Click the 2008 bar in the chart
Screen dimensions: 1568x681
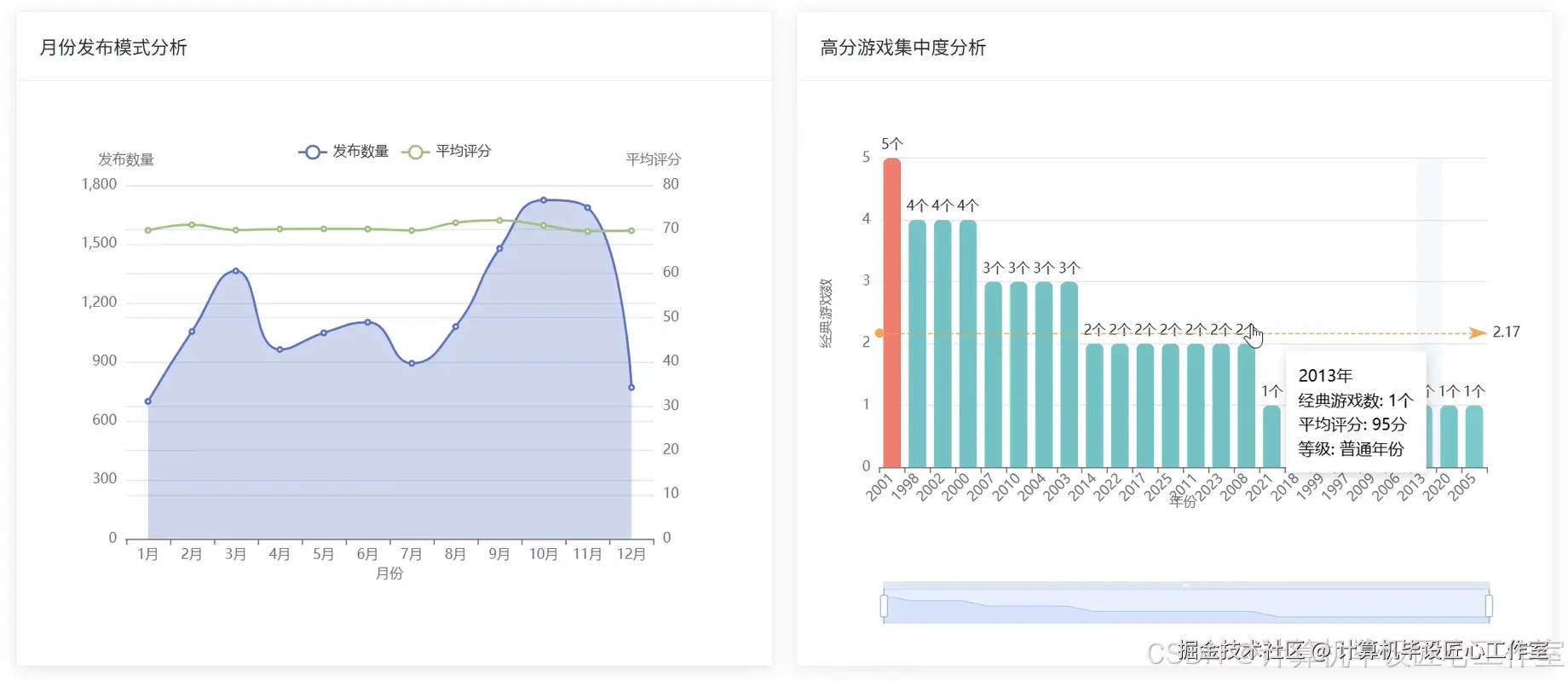[1247, 406]
